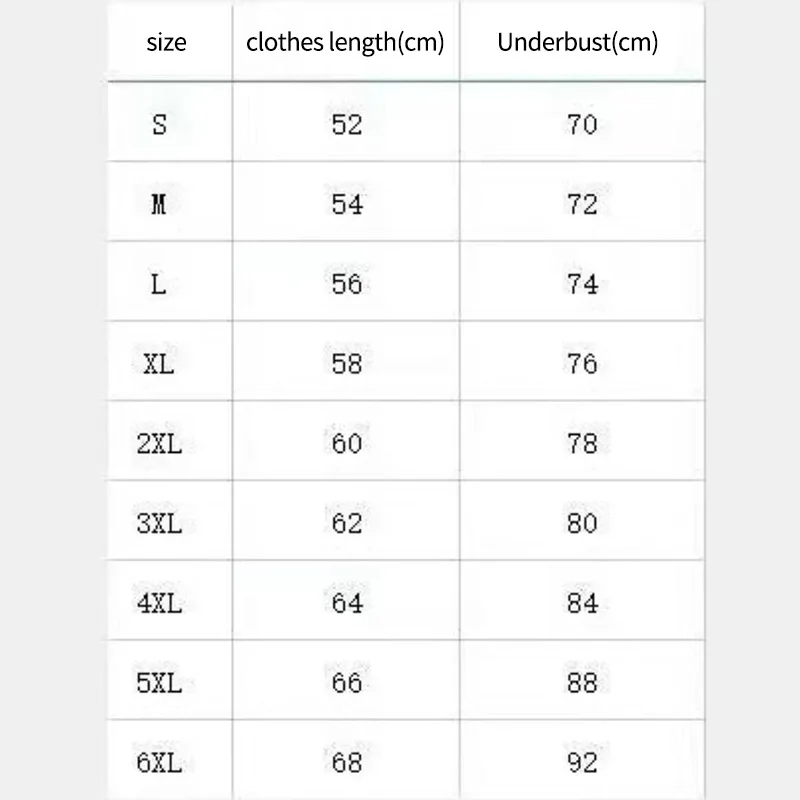Viewport: 800px width, 800px height.
Task: Click clothes length value 60
Action: (346, 444)
